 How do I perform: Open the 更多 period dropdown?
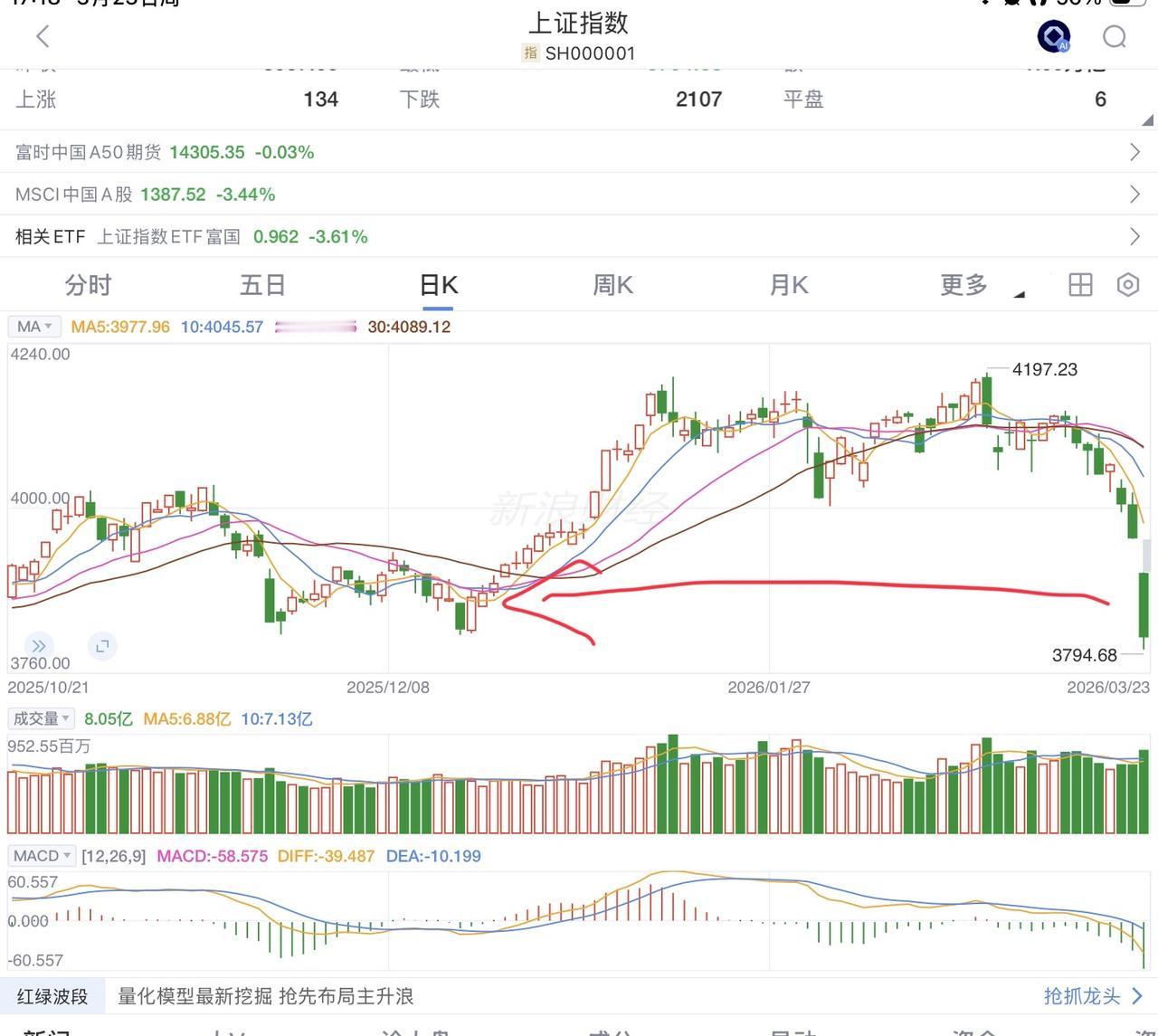tap(982, 286)
